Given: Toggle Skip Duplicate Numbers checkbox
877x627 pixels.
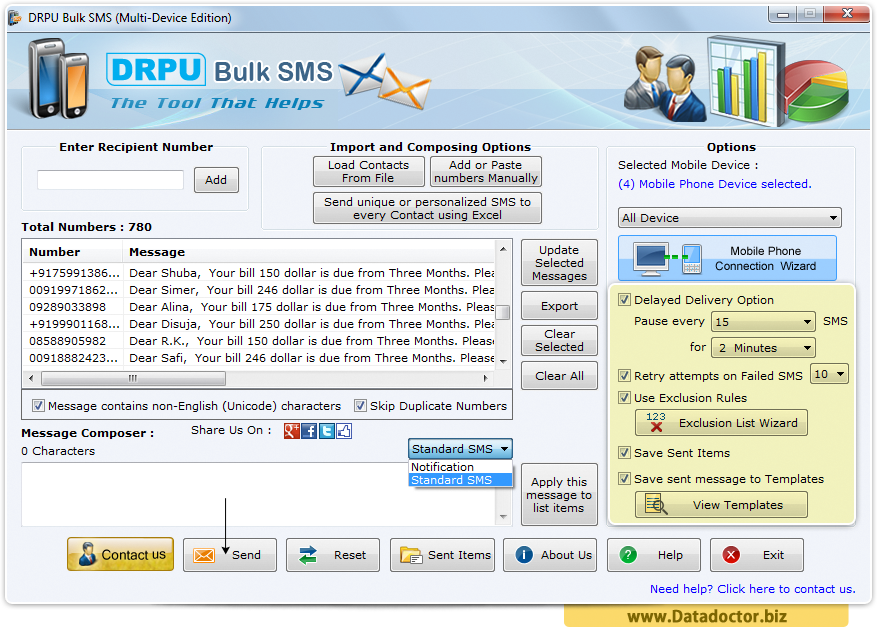Looking at the screenshot, I should click(x=360, y=406).
